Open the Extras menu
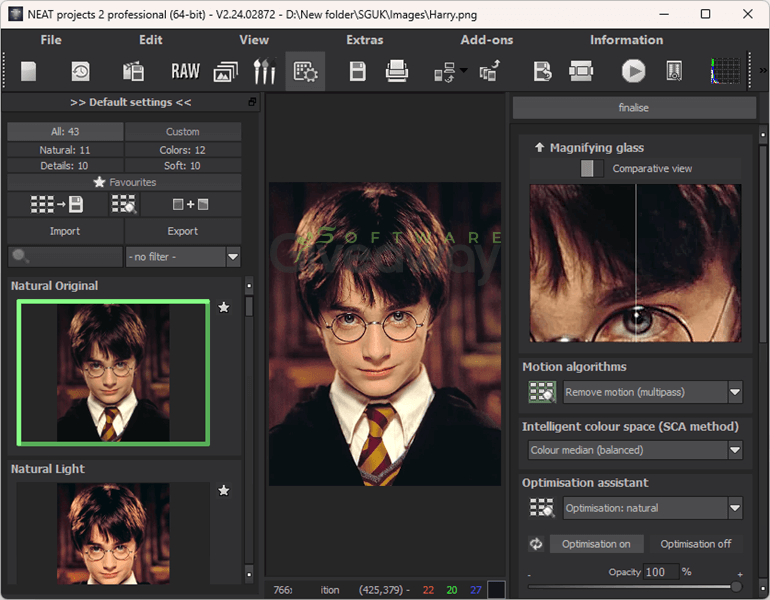Image resolution: width=770 pixels, height=600 pixels. coord(365,40)
